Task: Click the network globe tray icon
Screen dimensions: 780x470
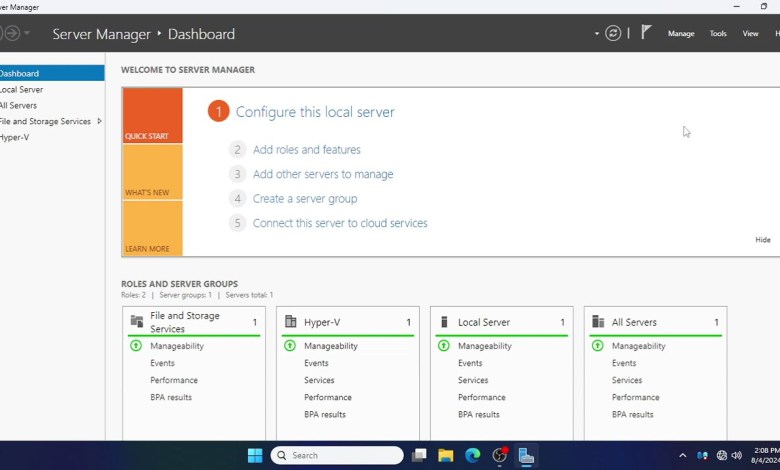Action: [721, 455]
